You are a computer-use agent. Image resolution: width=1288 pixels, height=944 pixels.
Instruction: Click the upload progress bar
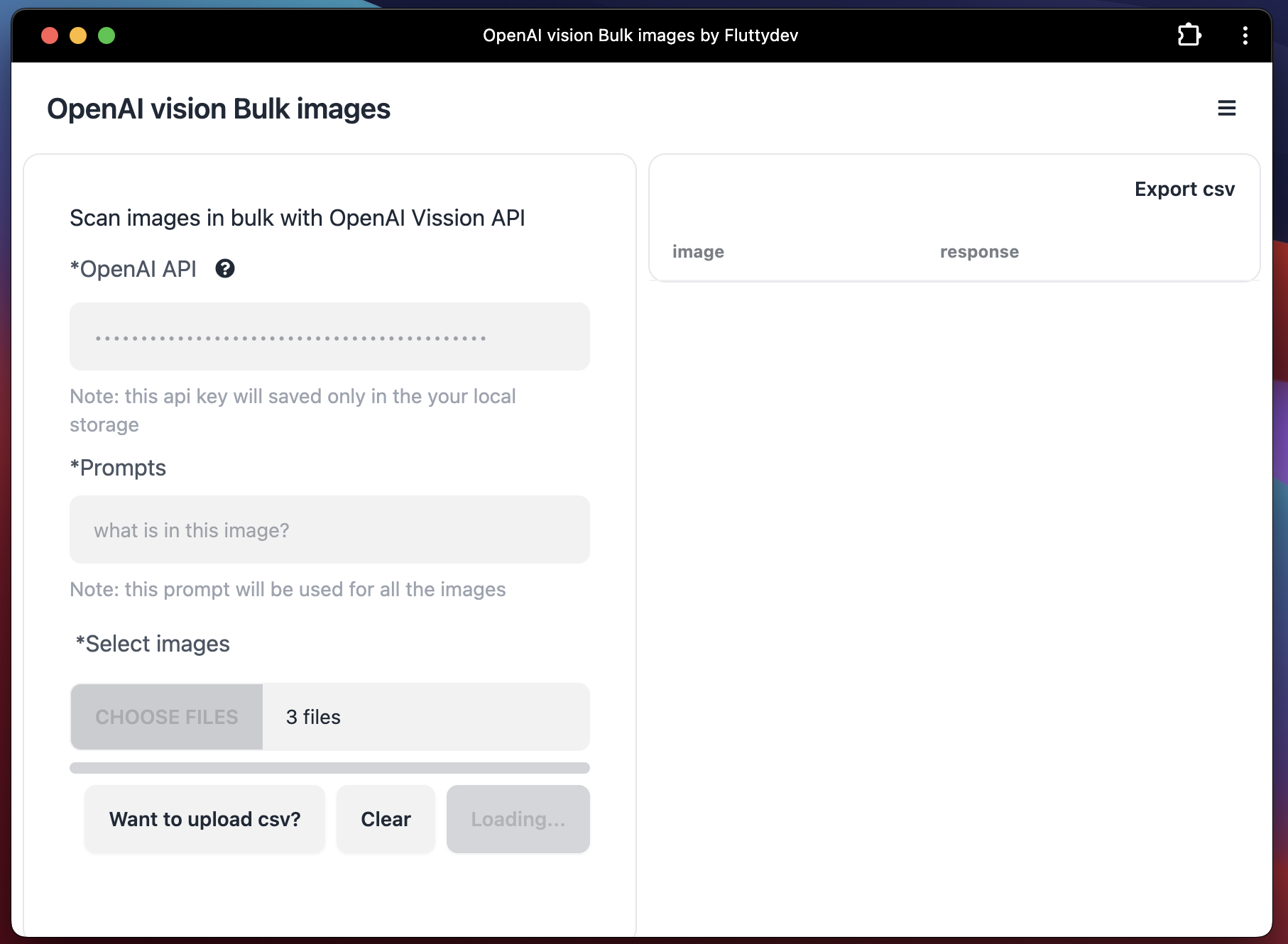click(x=329, y=768)
